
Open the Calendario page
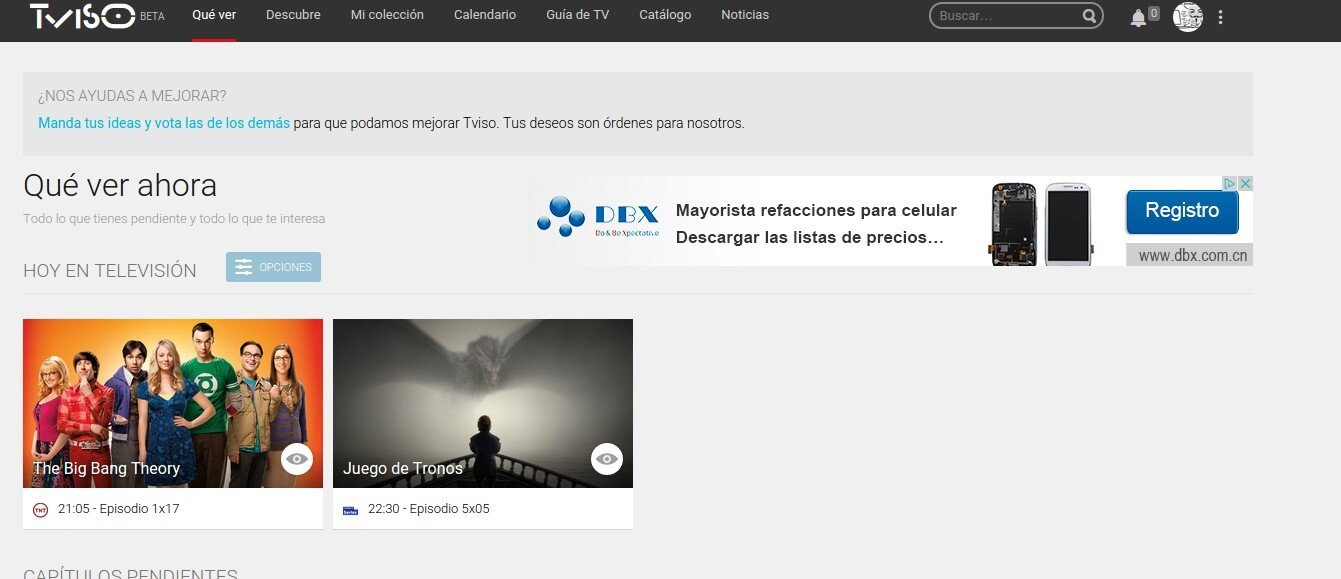pos(485,15)
